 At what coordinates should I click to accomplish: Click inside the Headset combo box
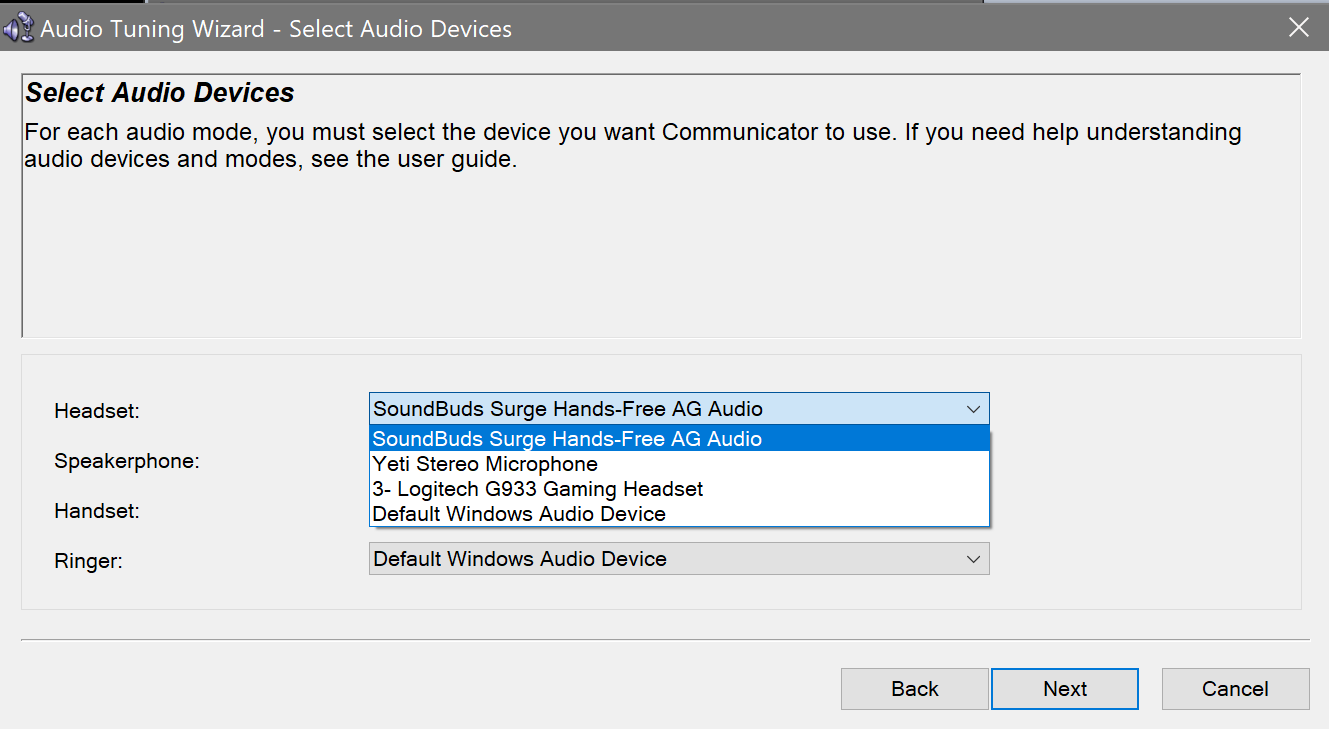pyautogui.click(x=650, y=408)
